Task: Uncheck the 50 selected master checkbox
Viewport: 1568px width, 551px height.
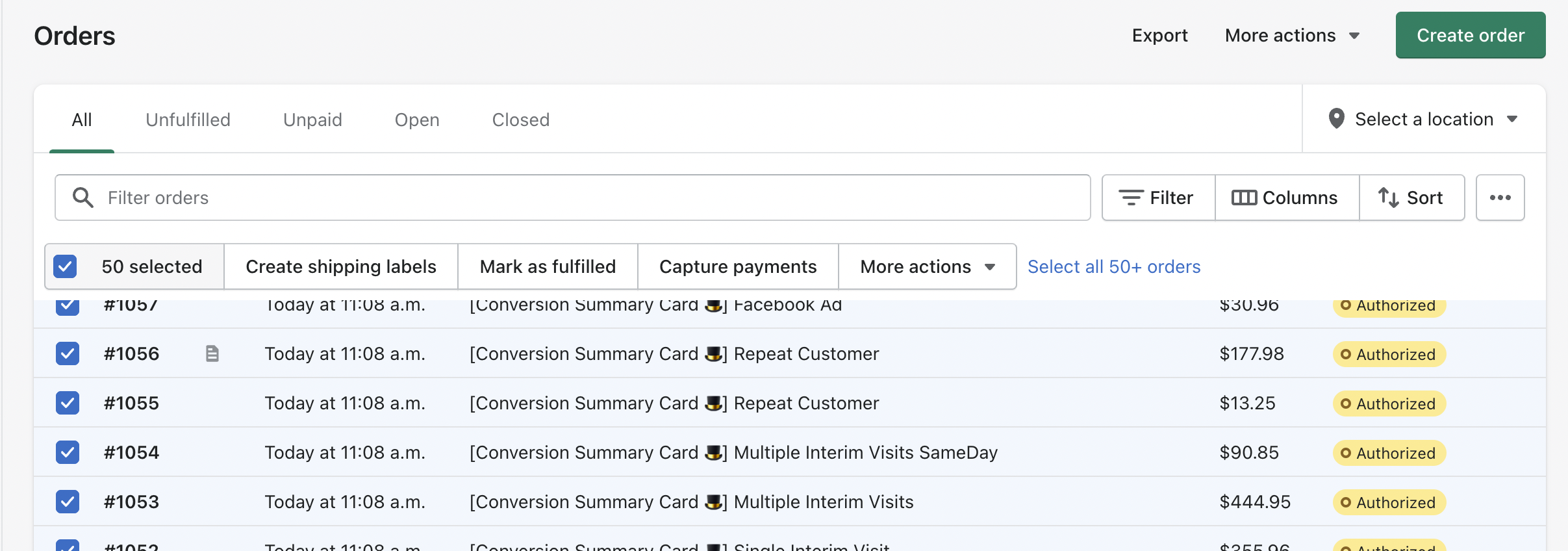Action: 65,266
